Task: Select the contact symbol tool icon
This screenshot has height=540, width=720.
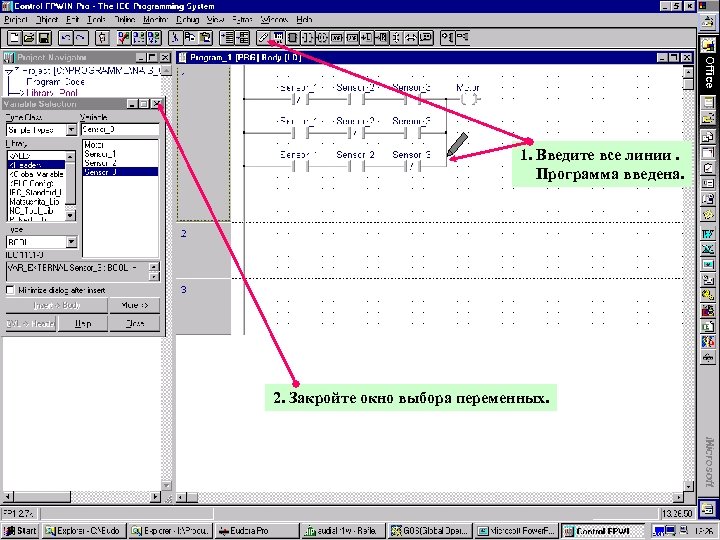Action: (307, 38)
